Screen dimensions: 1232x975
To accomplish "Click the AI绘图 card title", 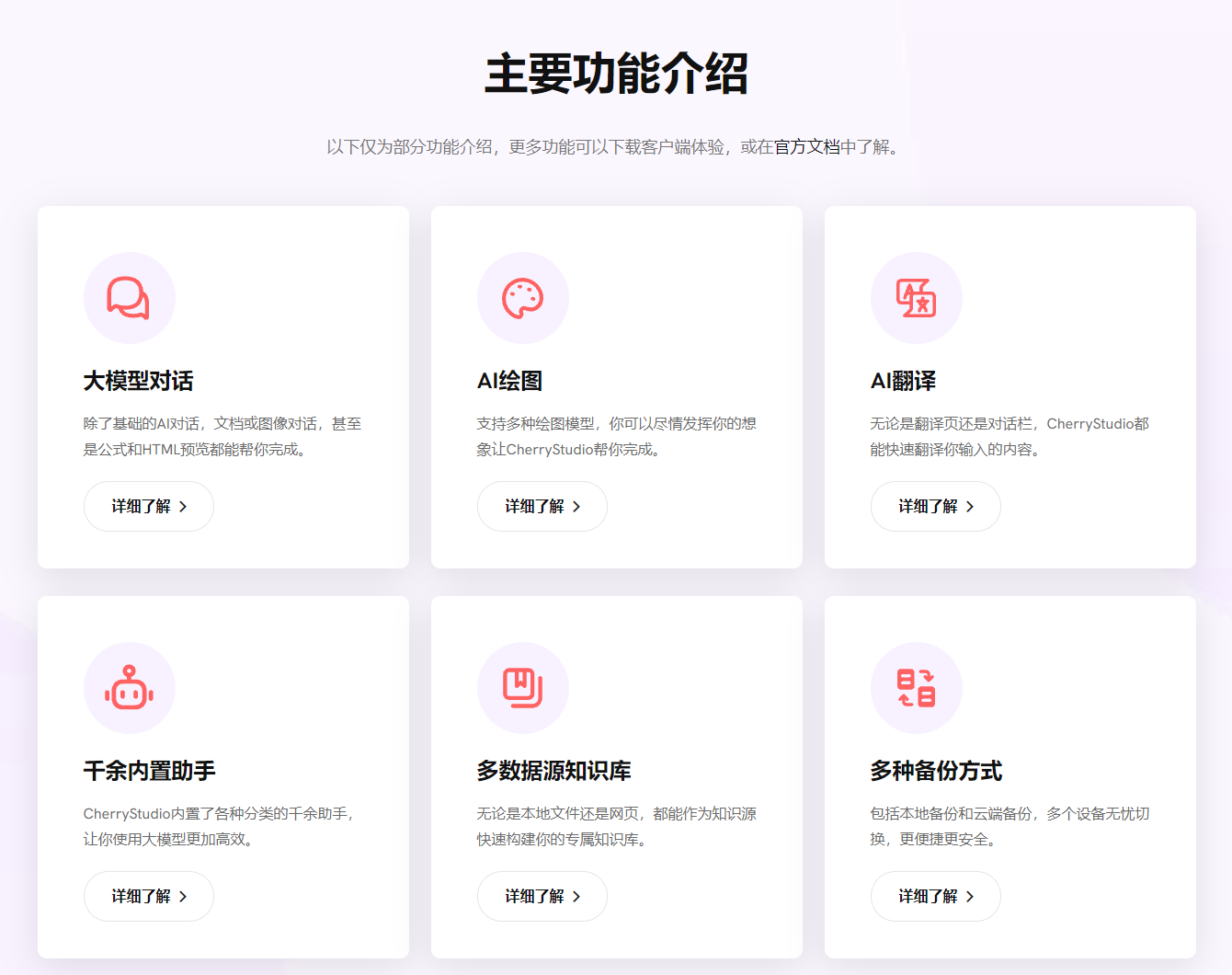I will pos(510,381).
